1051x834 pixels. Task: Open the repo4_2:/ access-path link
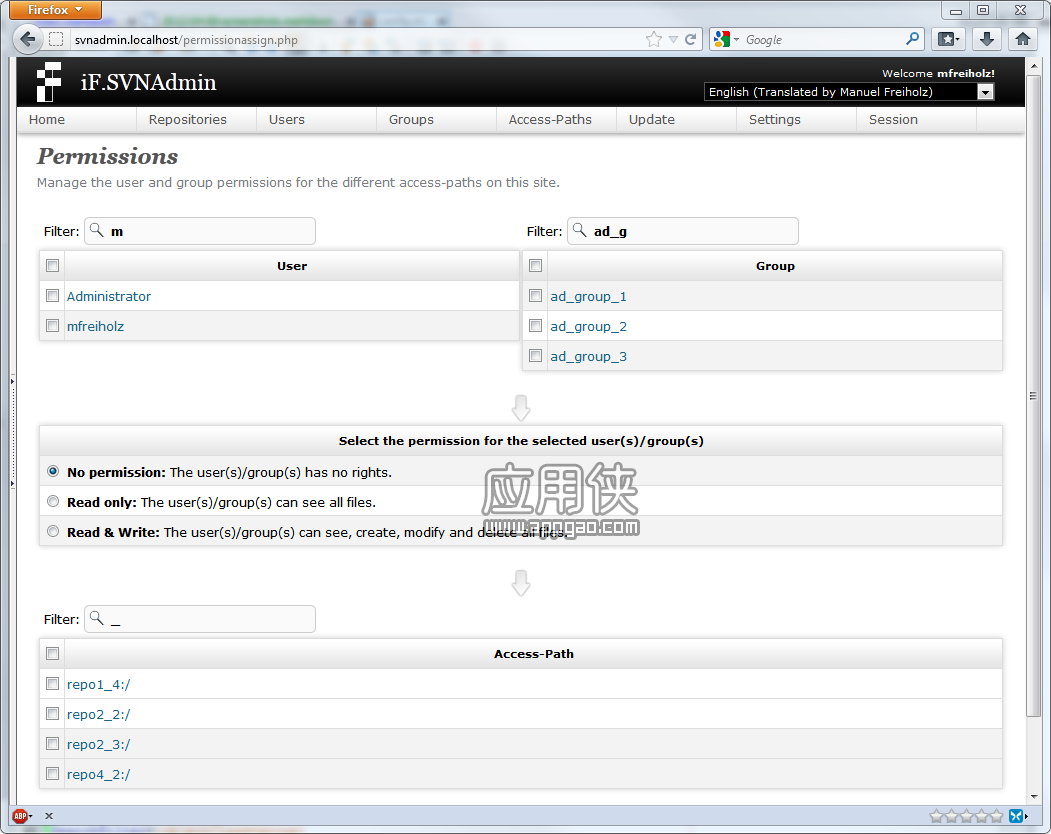[x=99, y=775]
